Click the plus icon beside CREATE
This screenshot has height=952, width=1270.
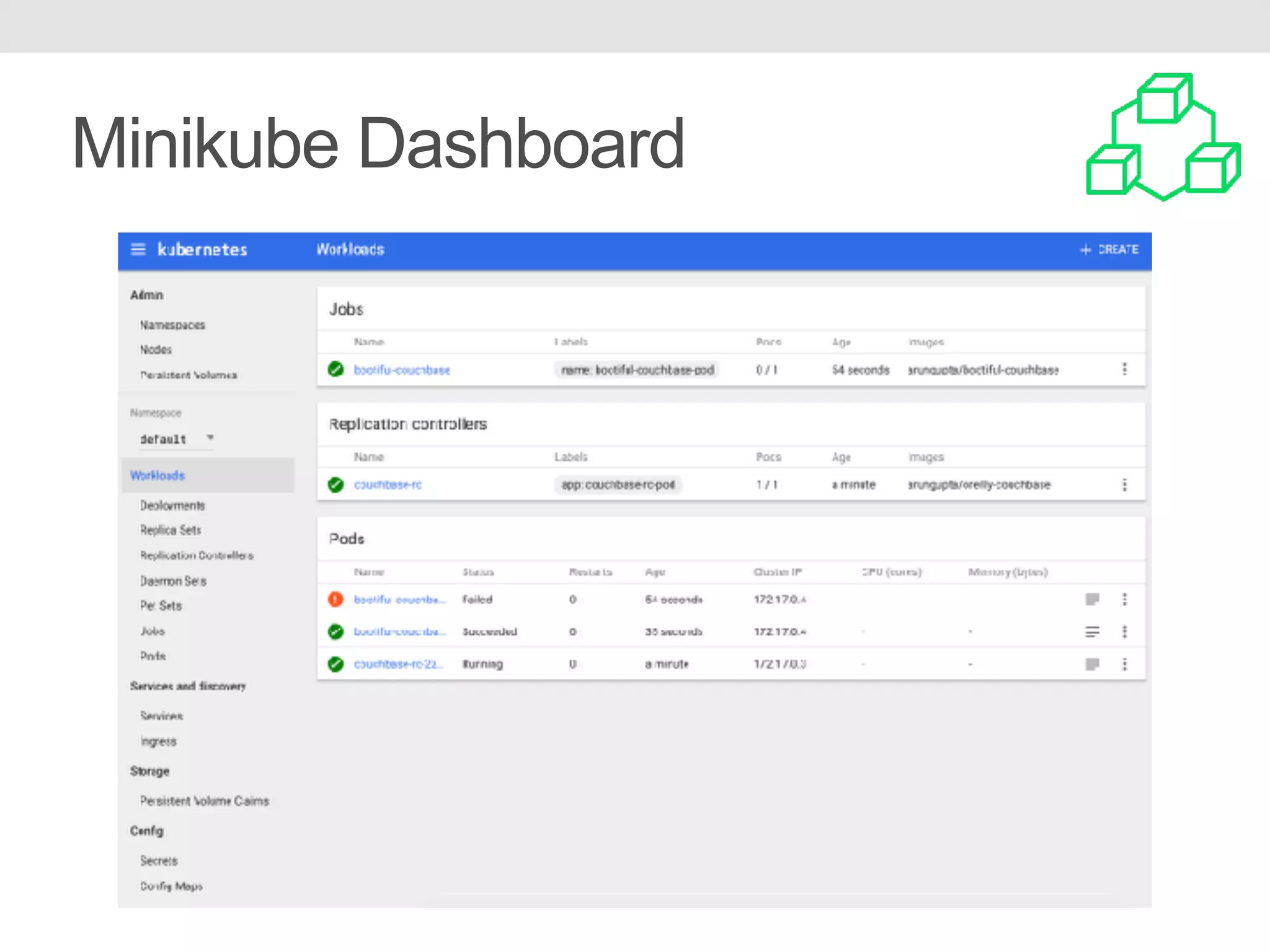click(x=1085, y=250)
